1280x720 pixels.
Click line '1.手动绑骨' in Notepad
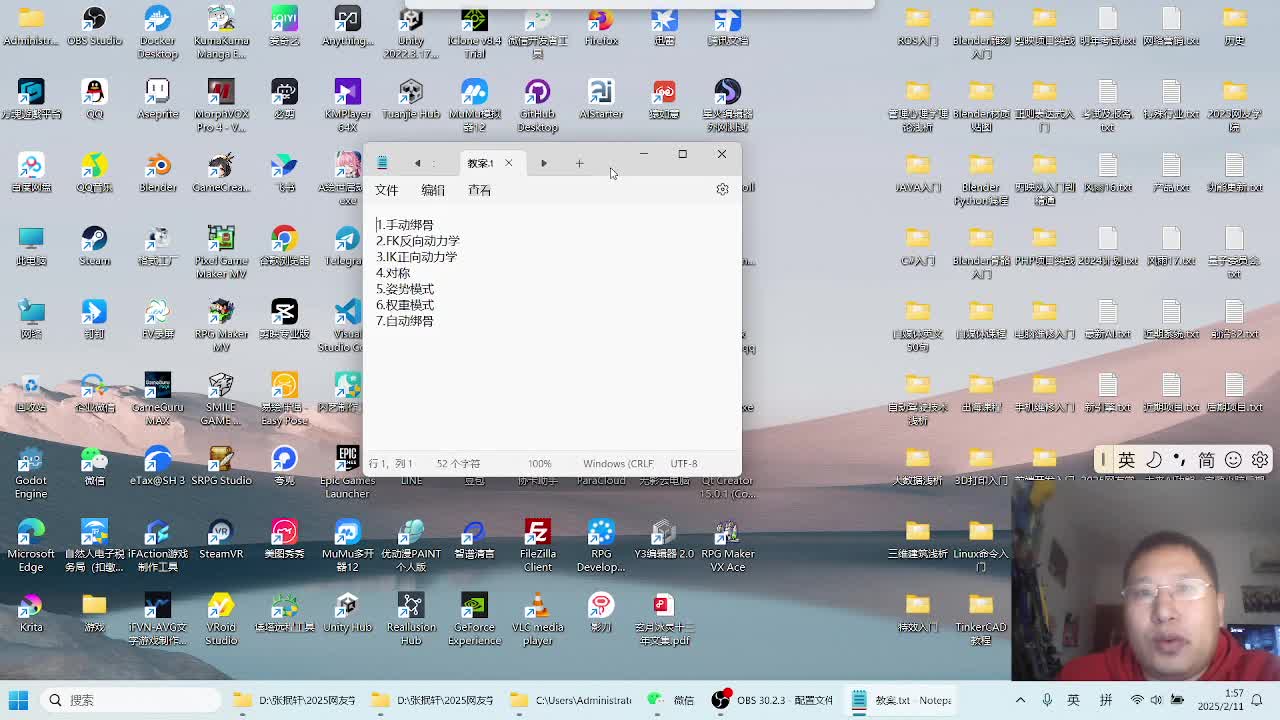[405, 225]
